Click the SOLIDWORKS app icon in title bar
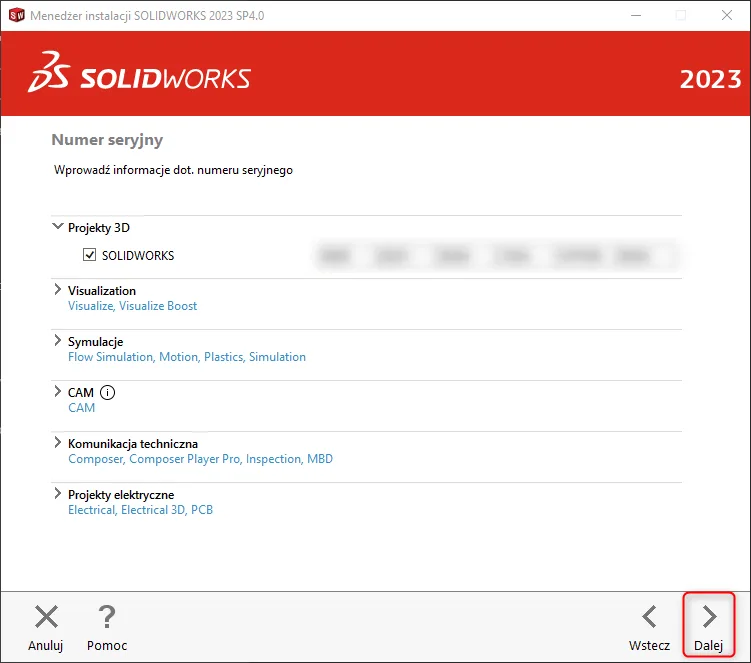Image resolution: width=751 pixels, height=663 pixels. [x=17, y=15]
